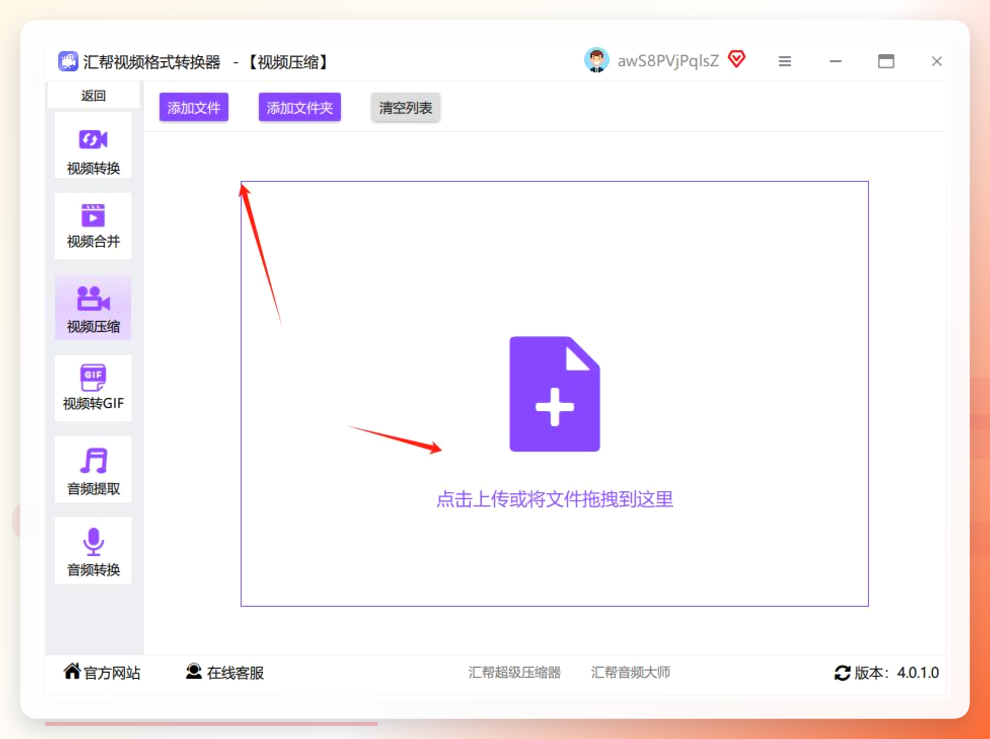Visit 官方网站 link
Image resolution: width=990 pixels, height=739 pixels.
point(112,673)
